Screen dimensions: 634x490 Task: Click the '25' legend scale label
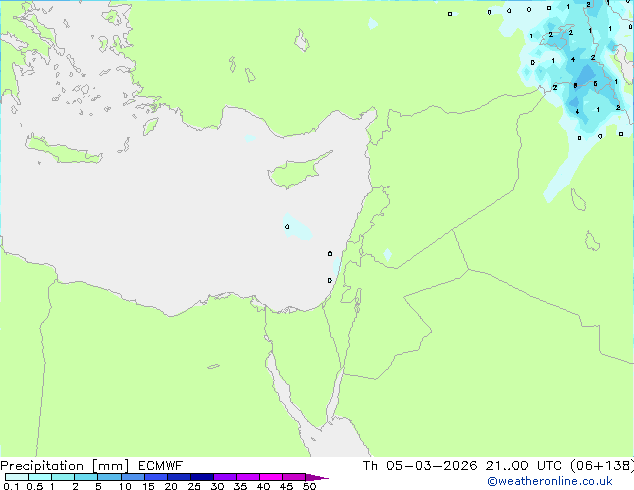click(x=194, y=486)
